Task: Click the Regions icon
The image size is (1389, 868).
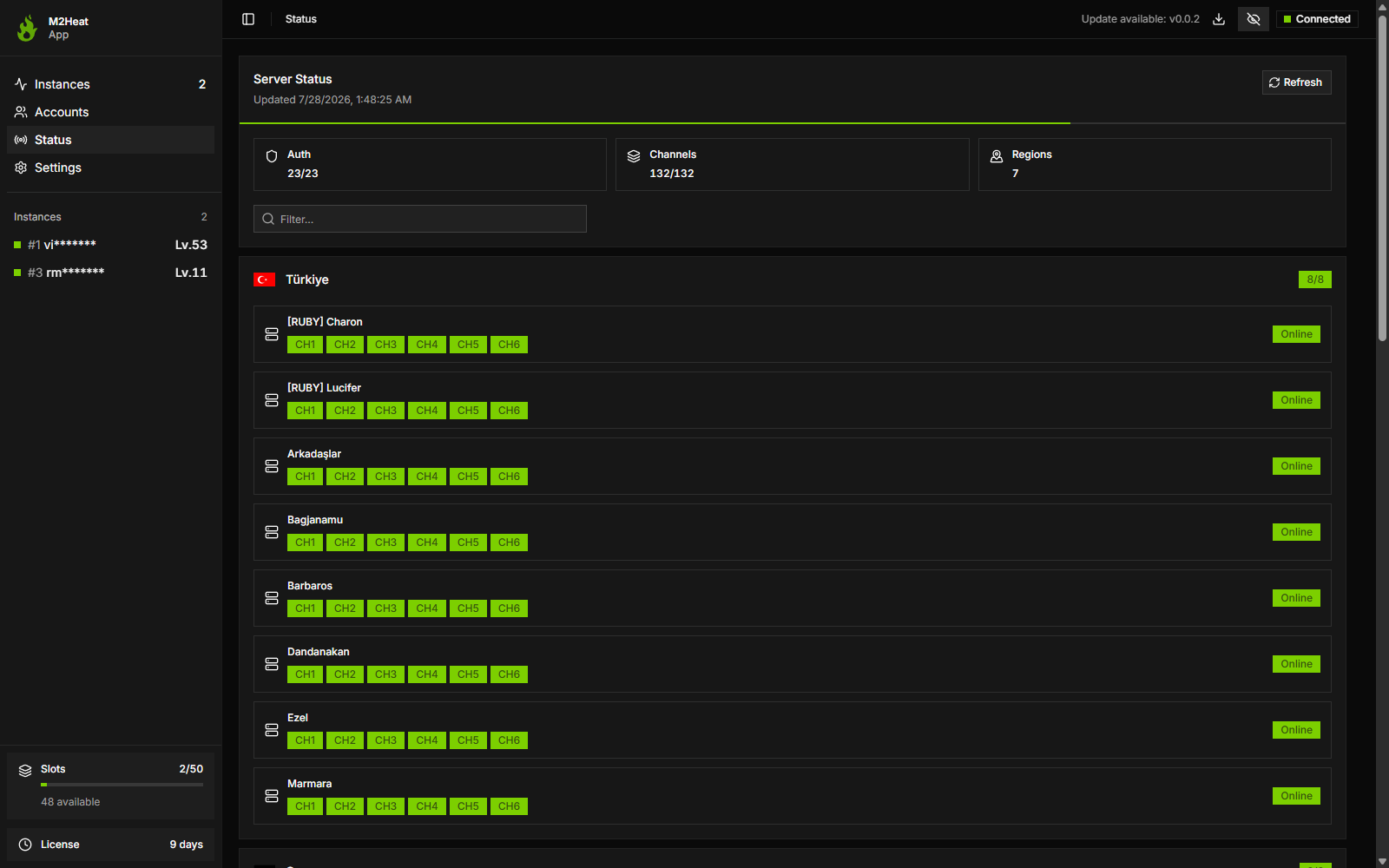Action: (x=997, y=156)
